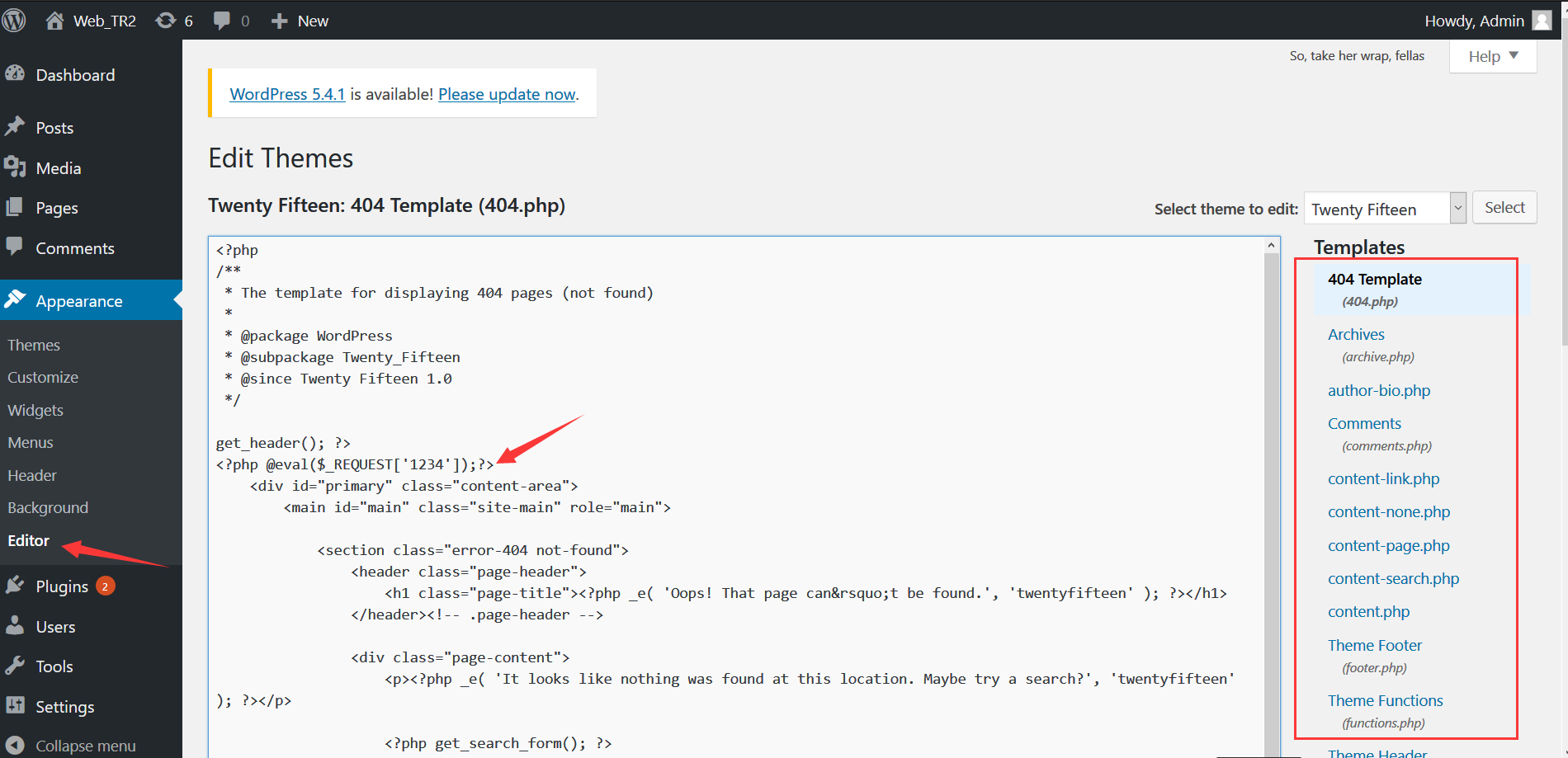This screenshot has height=758, width=1568.
Task: Click the Settings sliders icon
Action: click(15, 705)
